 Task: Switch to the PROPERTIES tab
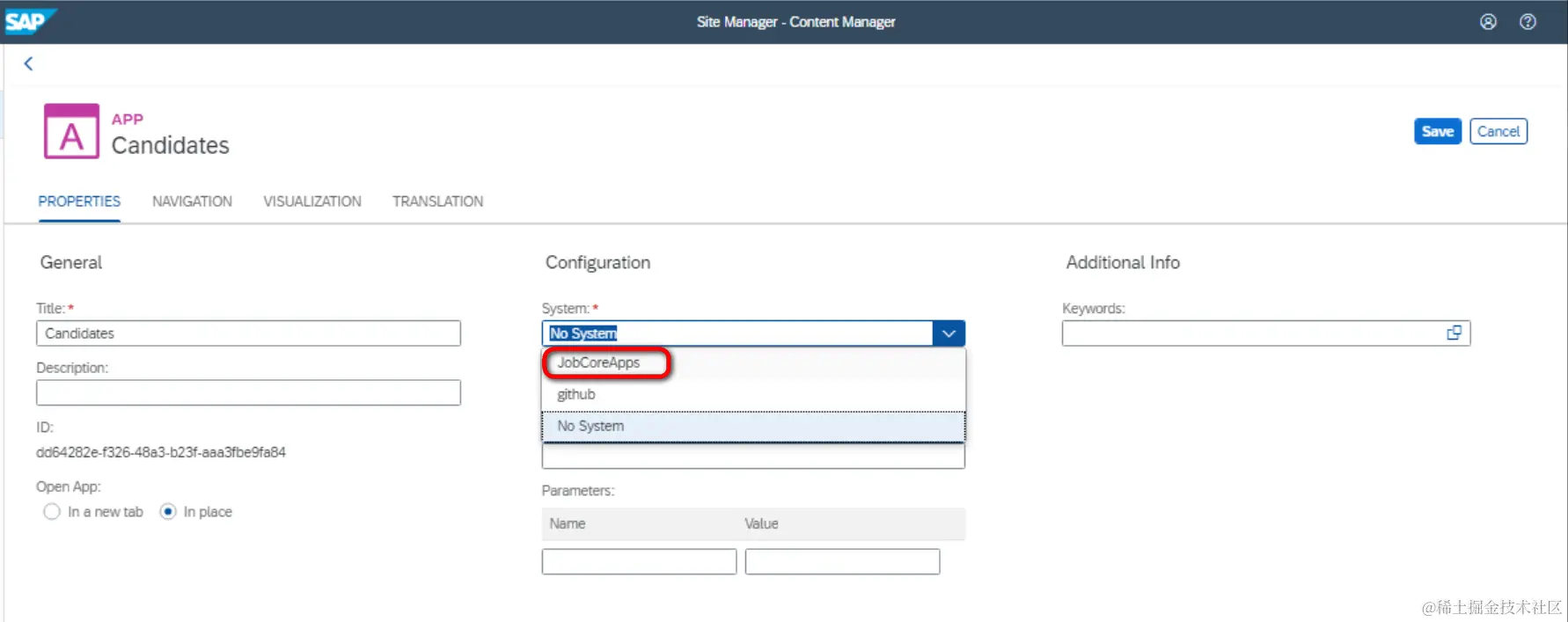click(x=79, y=201)
